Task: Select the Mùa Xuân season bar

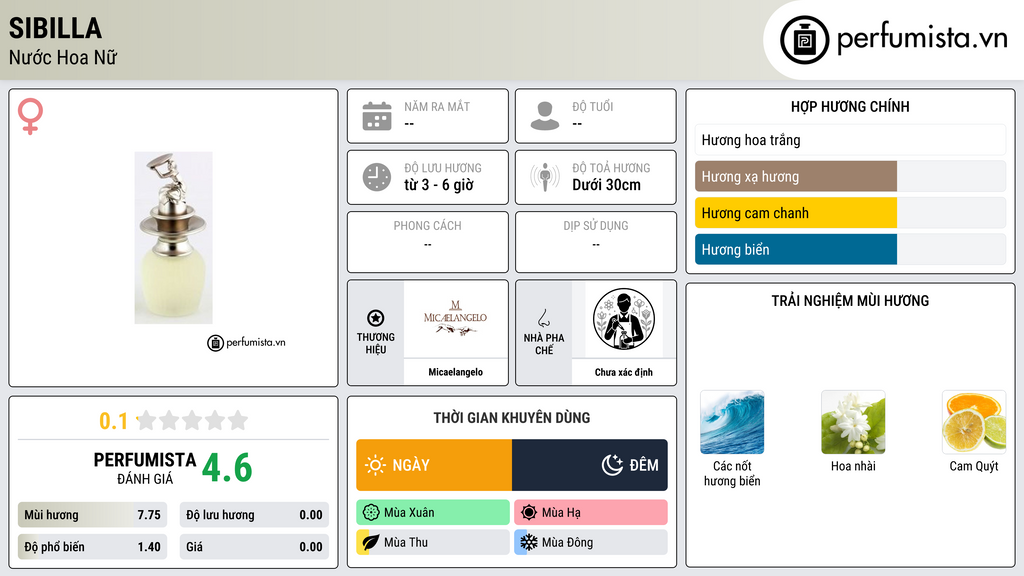Action: coord(433,513)
